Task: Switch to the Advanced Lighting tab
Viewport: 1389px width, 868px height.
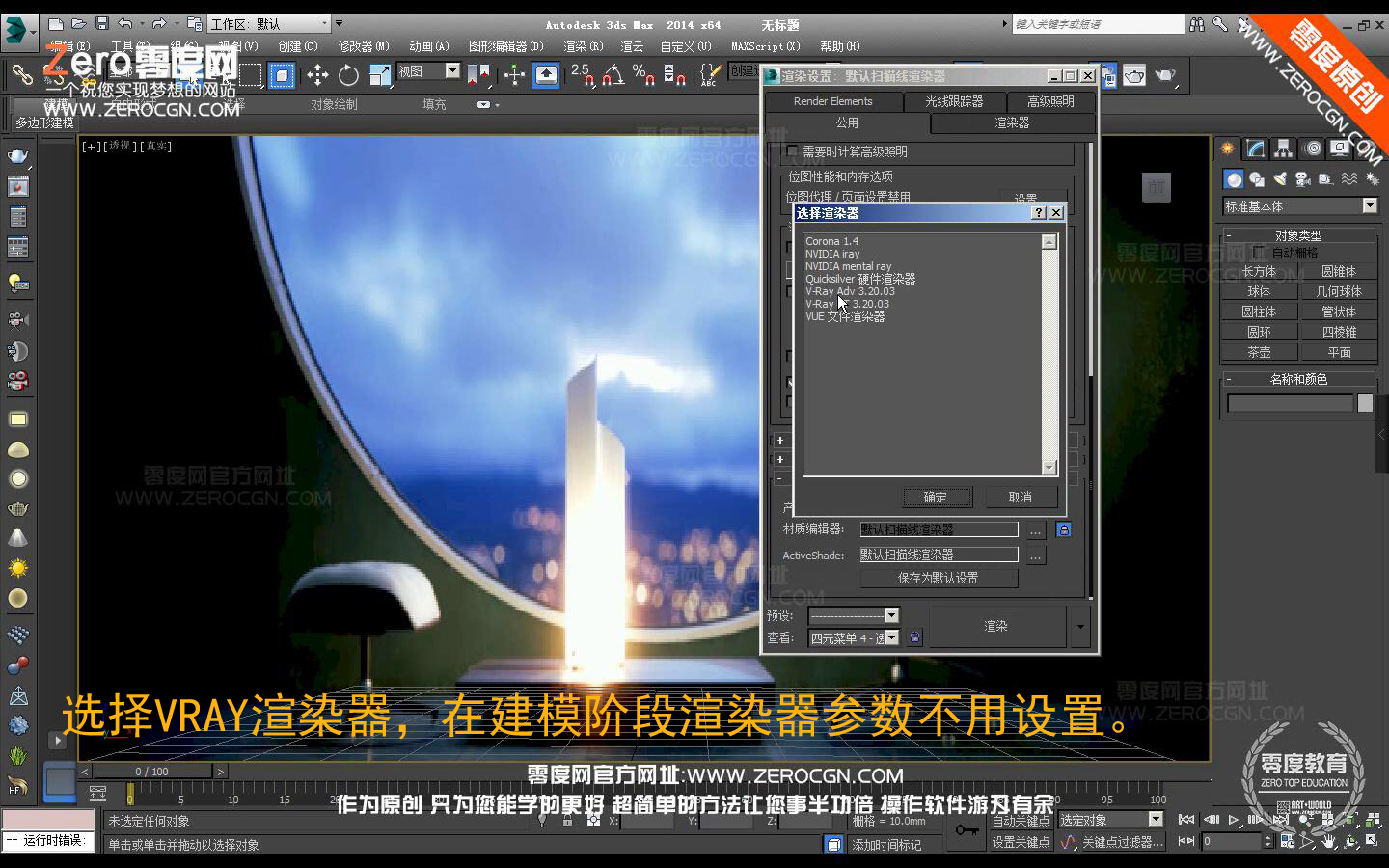Action: [1050, 101]
